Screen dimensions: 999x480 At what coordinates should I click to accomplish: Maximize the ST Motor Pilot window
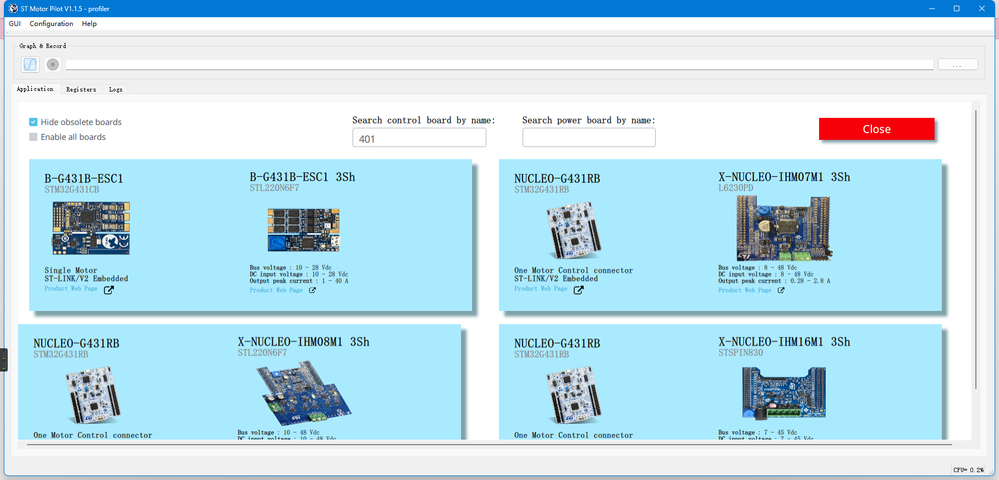tap(956, 8)
